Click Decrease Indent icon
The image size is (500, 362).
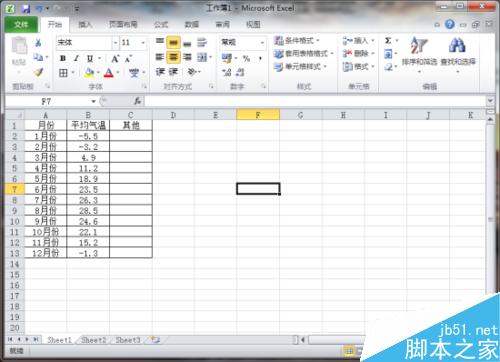click(x=160, y=72)
